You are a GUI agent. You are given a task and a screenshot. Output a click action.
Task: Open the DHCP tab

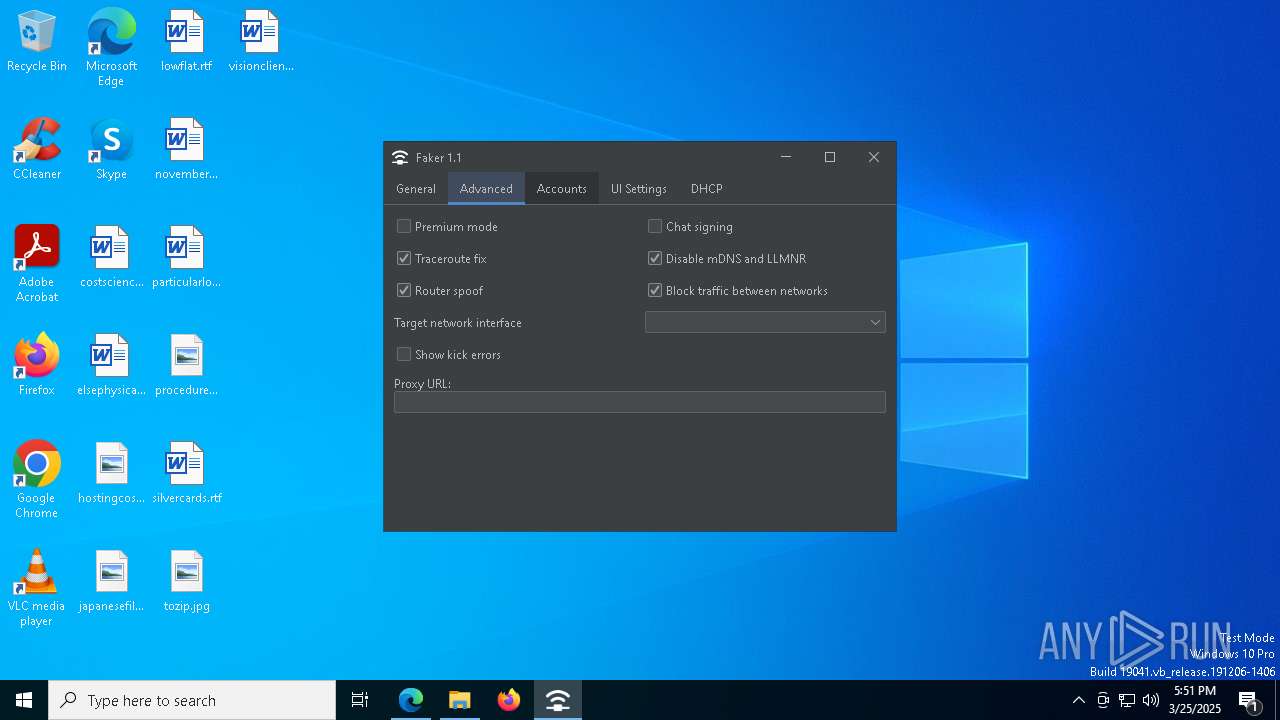pos(707,189)
